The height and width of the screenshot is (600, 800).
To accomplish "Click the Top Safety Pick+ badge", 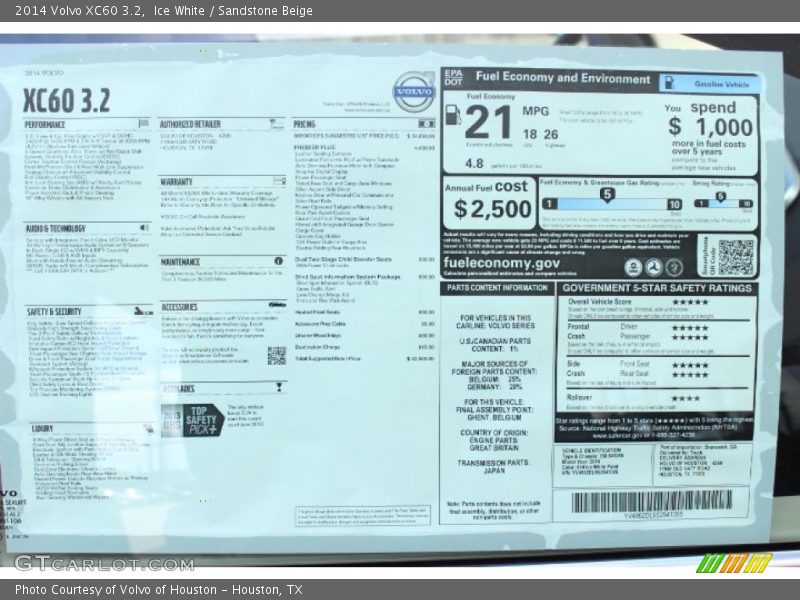I will pyautogui.click(x=192, y=421).
